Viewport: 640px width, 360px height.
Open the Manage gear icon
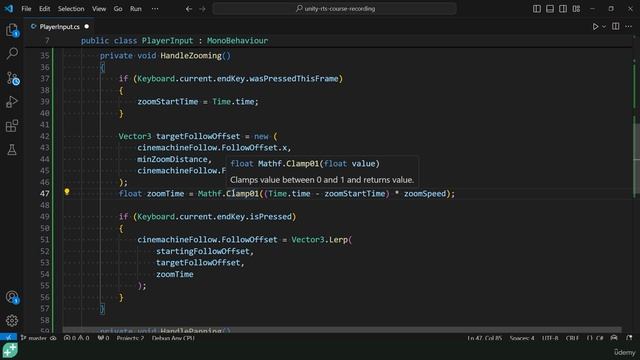tap(12, 320)
